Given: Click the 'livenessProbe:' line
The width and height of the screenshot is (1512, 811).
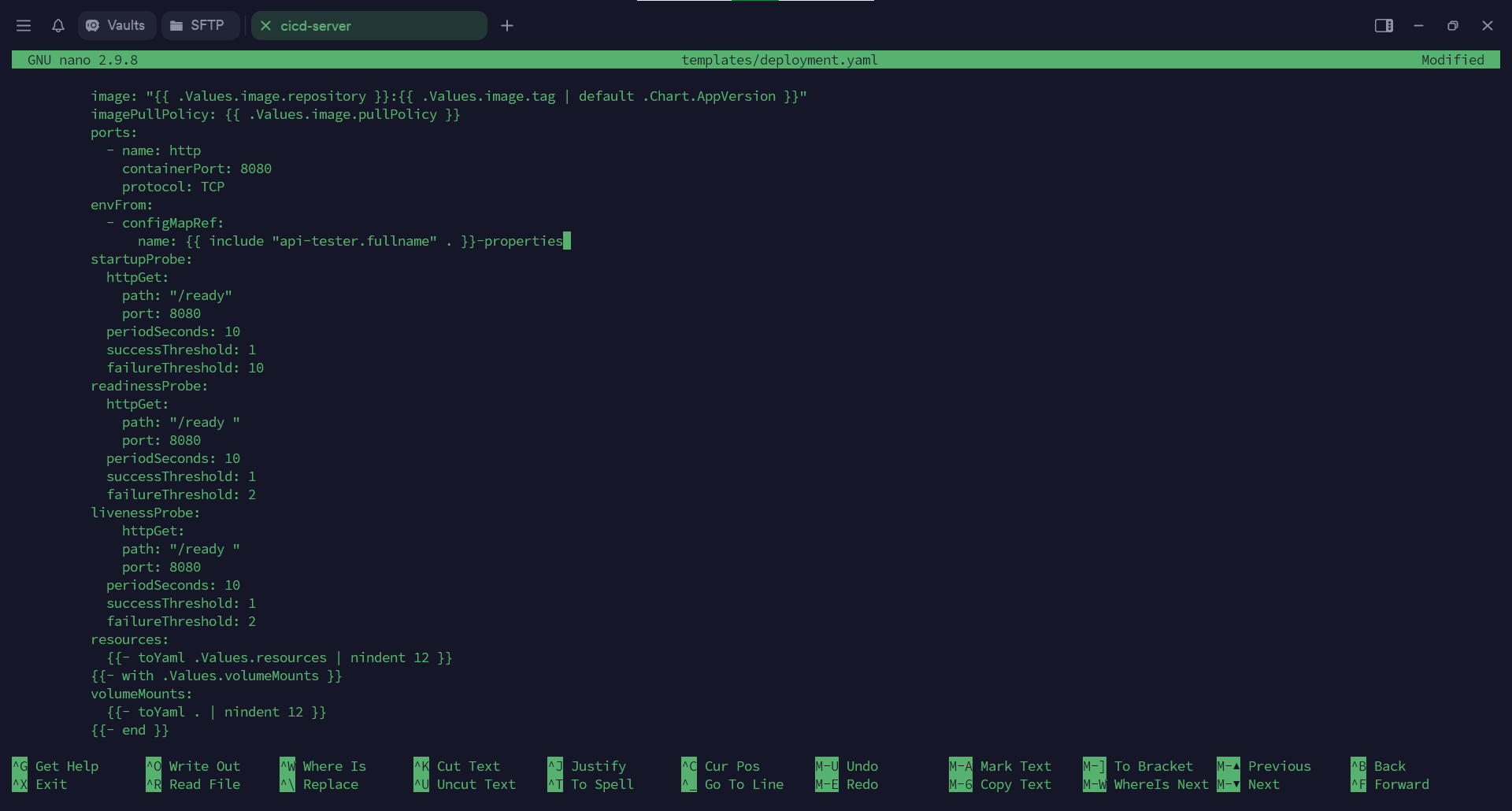Looking at the screenshot, I should pos(146,513).
